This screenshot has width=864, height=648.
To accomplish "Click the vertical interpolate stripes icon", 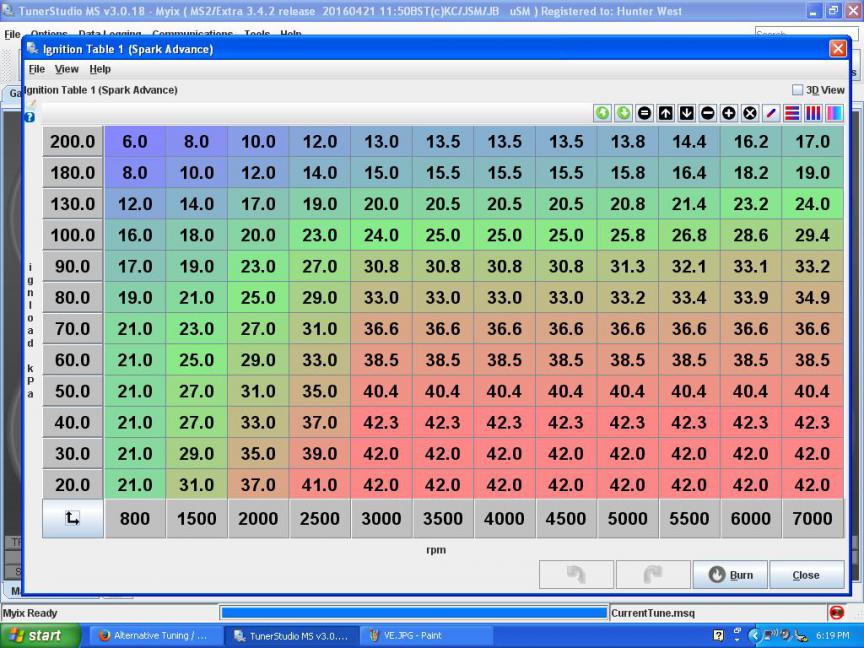I will pos(813,114).
